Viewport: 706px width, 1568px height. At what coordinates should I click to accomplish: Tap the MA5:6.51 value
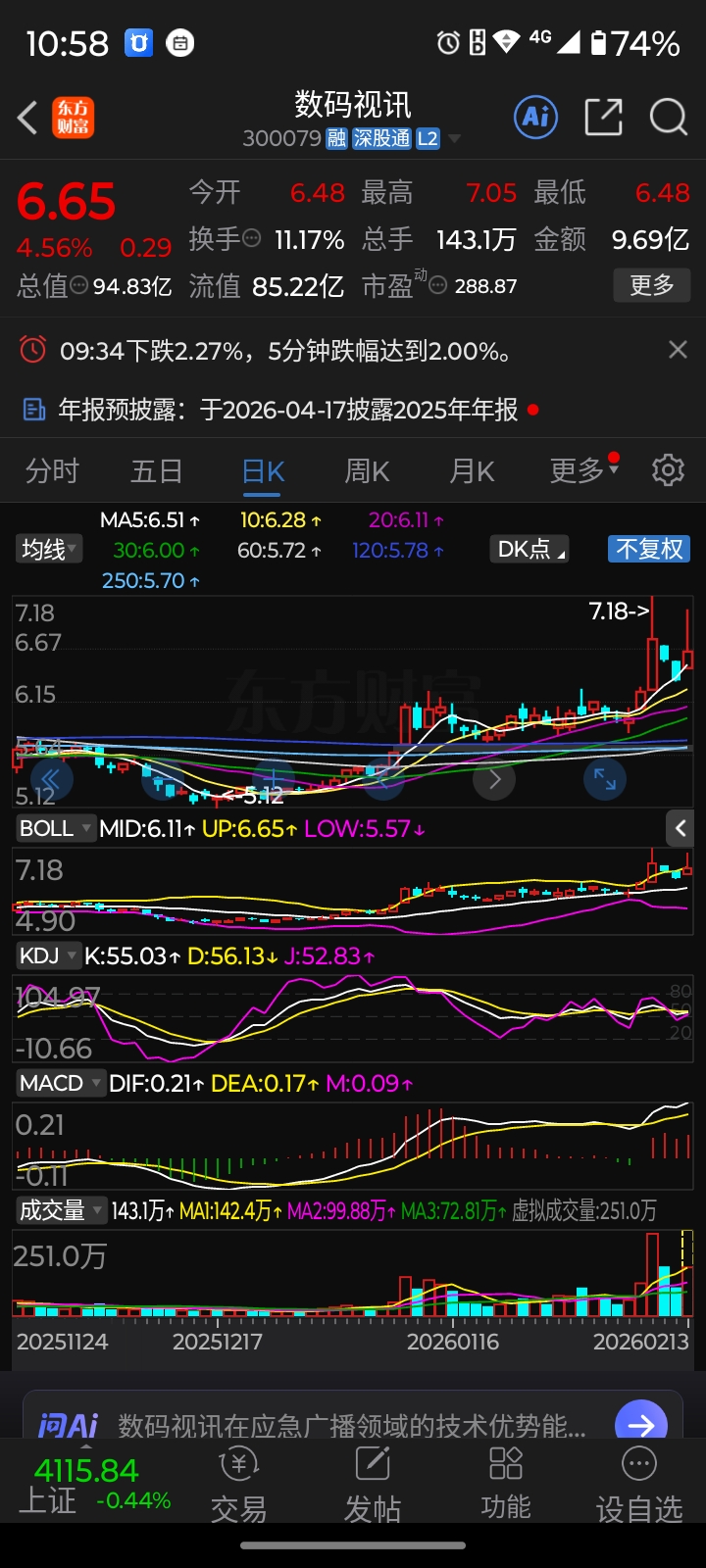tap(150, 520)
